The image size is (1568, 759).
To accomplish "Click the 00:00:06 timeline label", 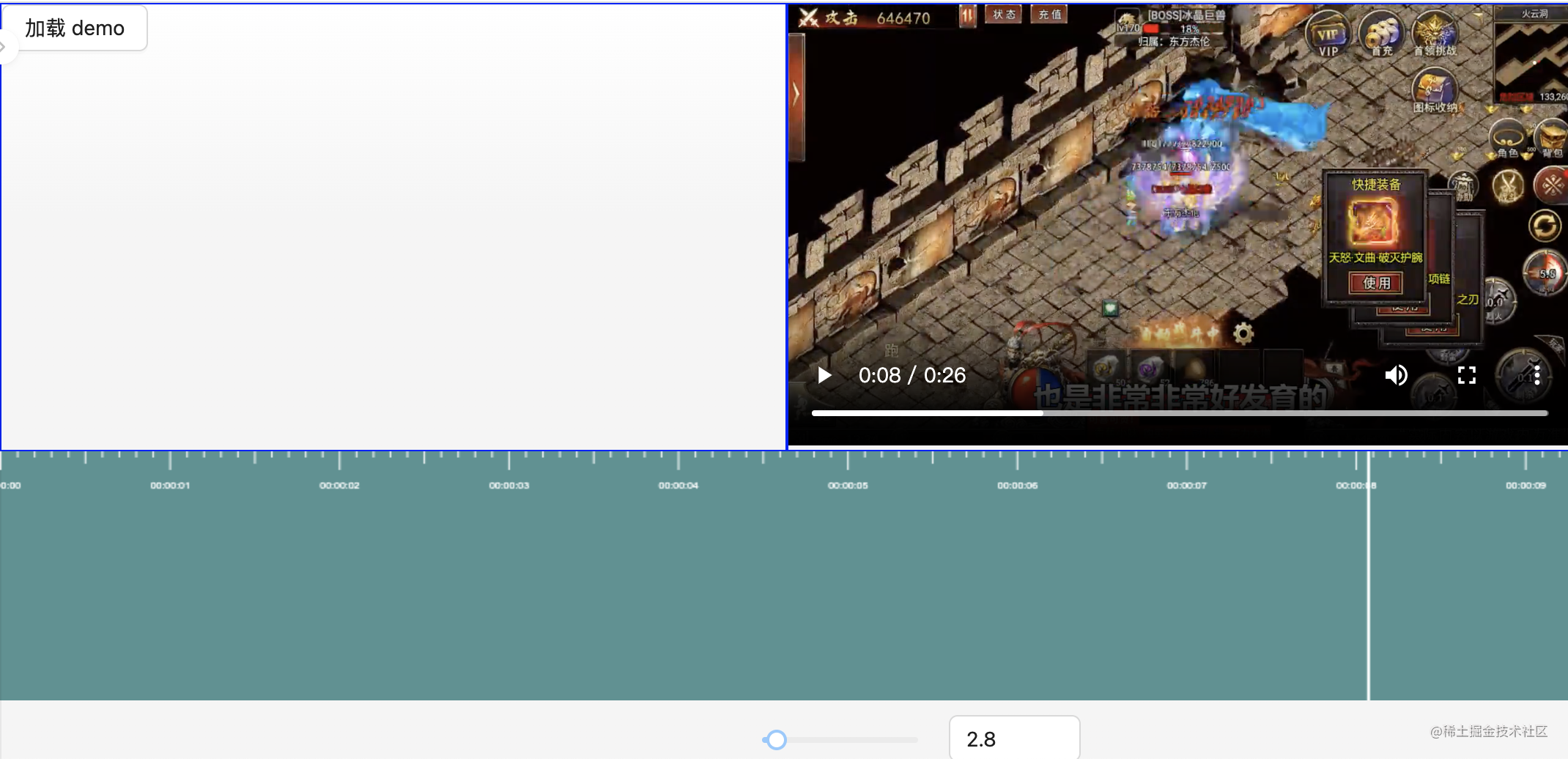I will click(1017, 486).
